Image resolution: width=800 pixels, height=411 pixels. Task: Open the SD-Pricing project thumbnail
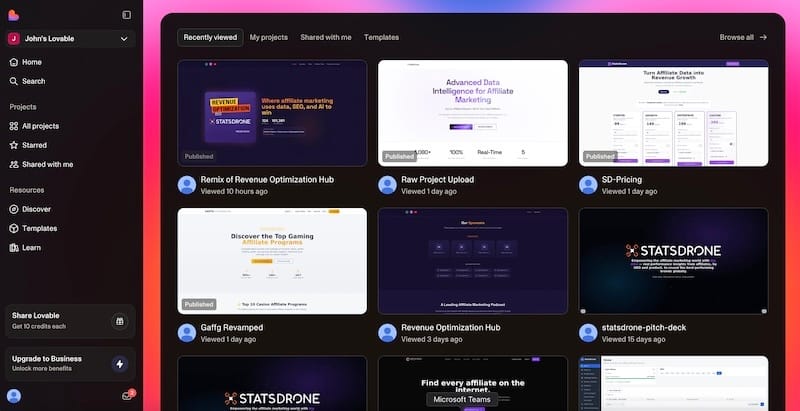tap(673, 113)
